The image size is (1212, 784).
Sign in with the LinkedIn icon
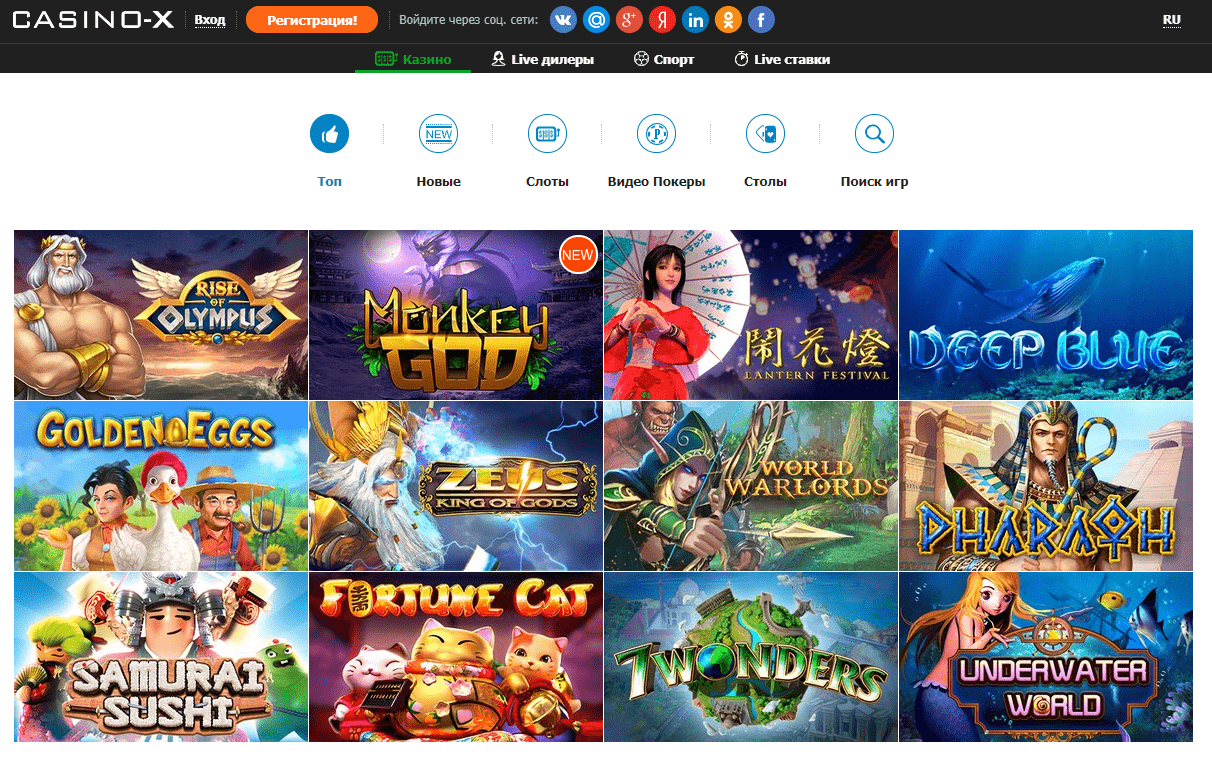(695, 19)
